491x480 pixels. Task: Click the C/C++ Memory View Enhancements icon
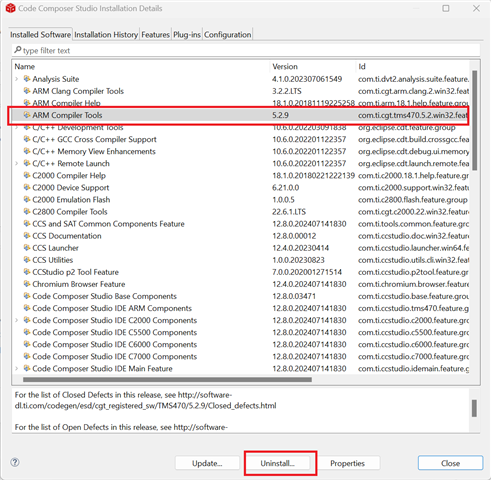[27, 151]
